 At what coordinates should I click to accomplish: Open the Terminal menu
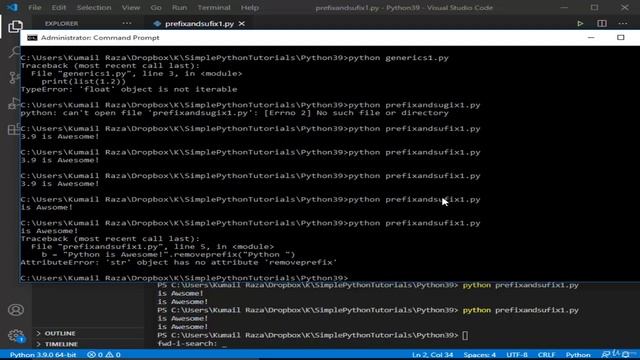pos(214,7)
